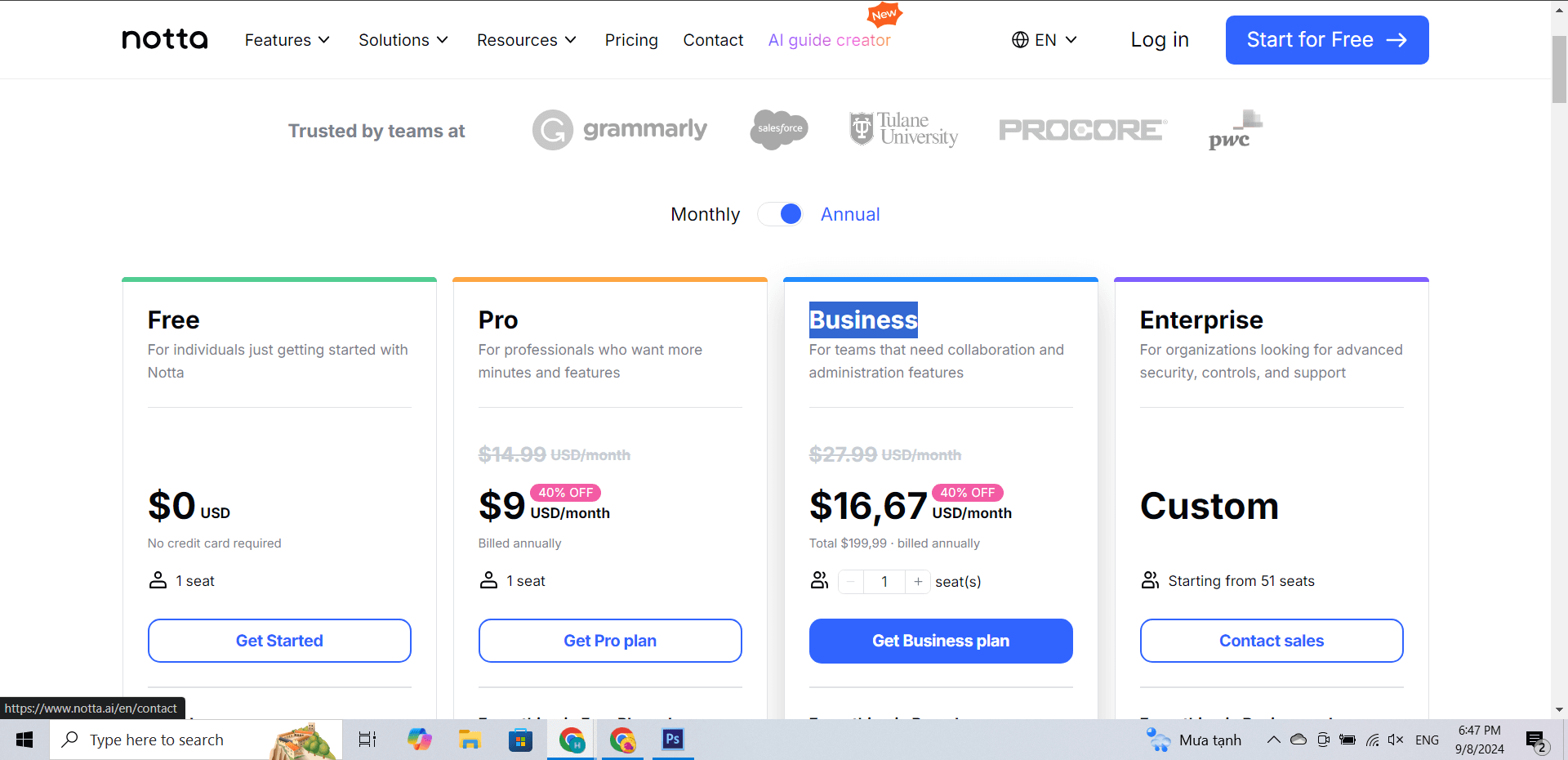The width and height of the screenshot is (1568, 760).
Task: Open the Pricing menu item
Action: tap(631, 40)
